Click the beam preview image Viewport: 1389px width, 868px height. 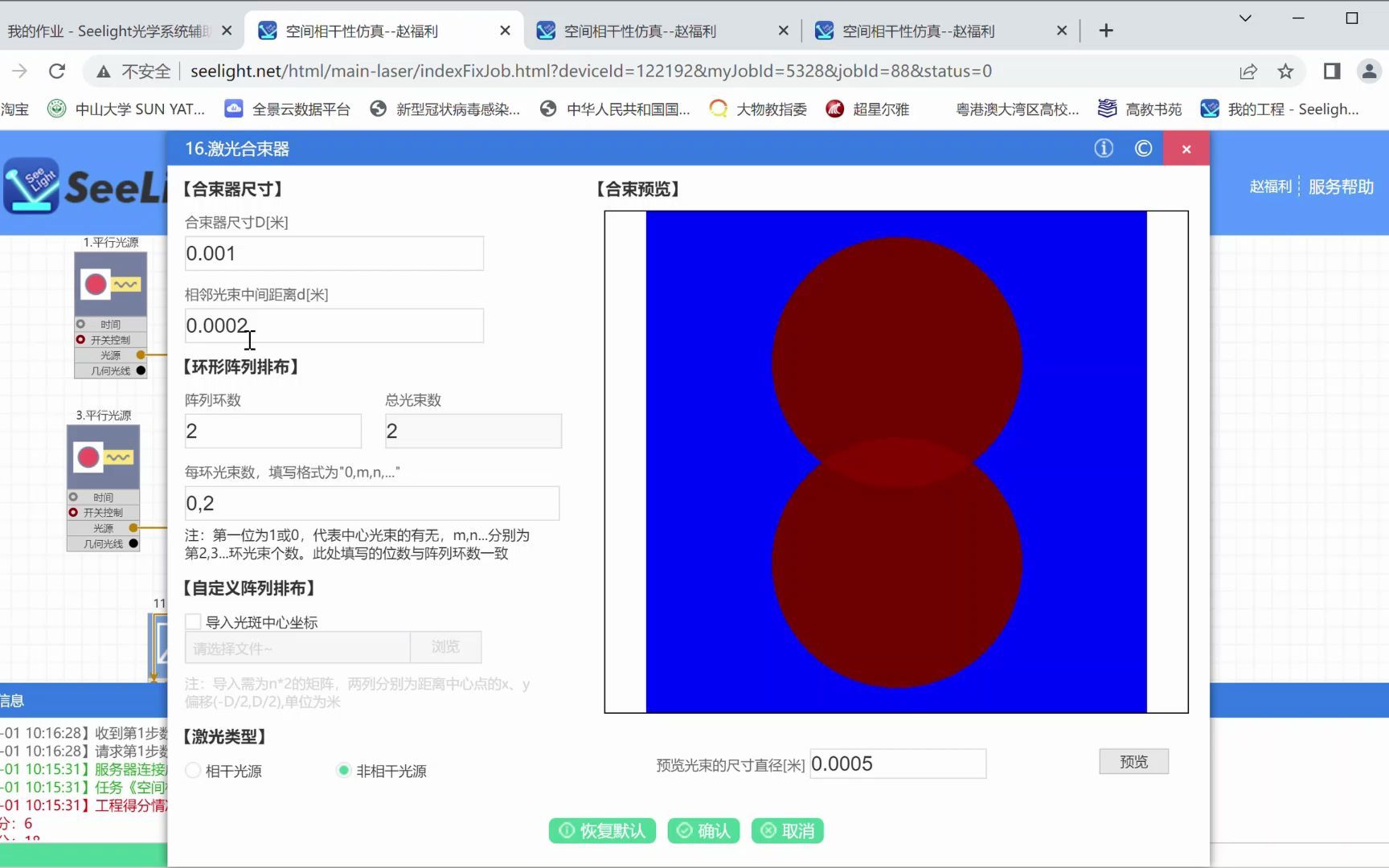(896, 462)
